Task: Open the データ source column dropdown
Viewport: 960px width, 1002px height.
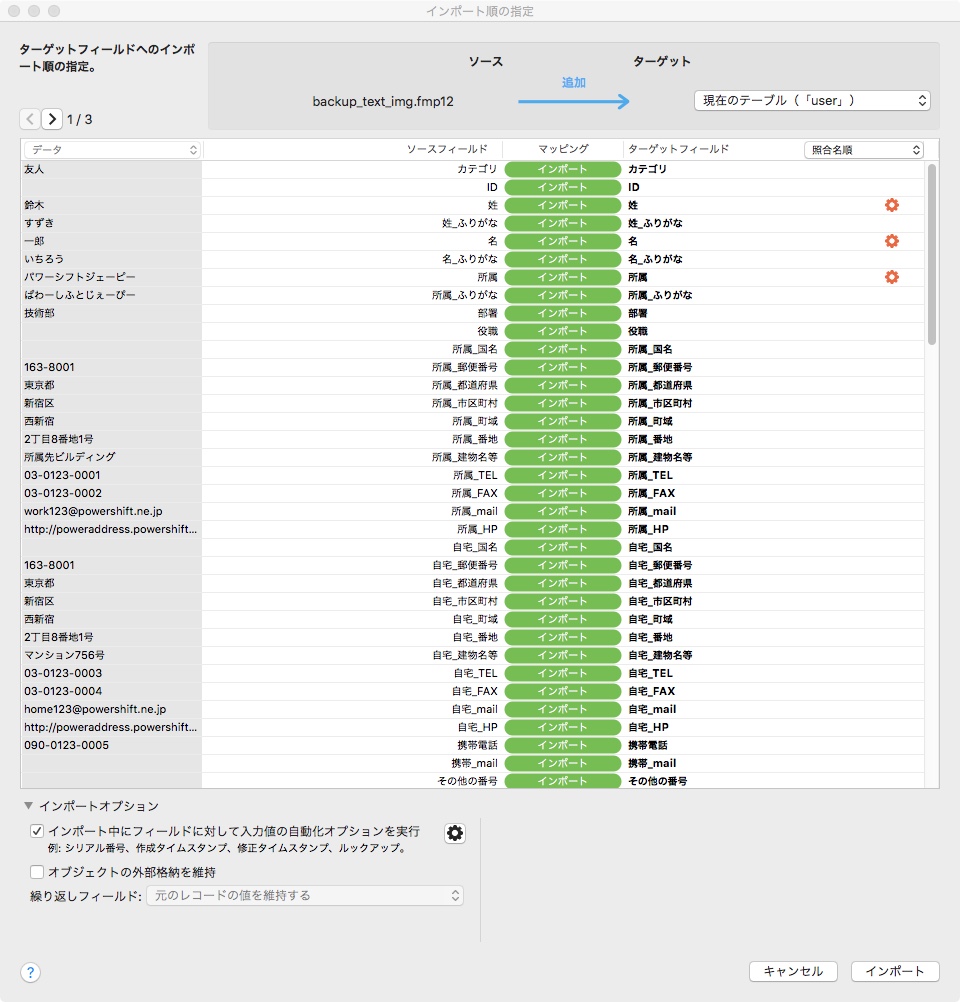Action: 111,150
